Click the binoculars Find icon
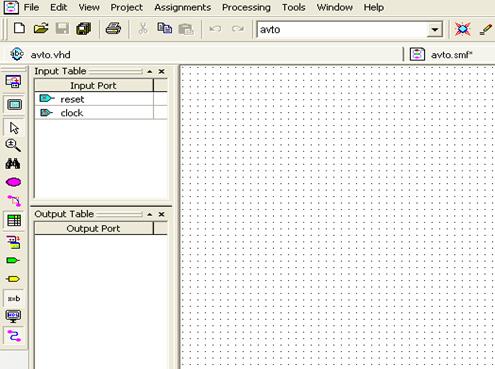 pyautogui.click(x=13, y=164)
